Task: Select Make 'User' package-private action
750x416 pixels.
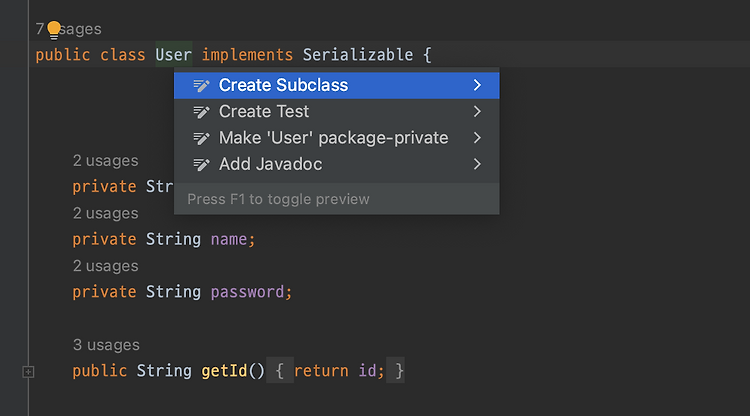Action: click(x=333, y=138)
